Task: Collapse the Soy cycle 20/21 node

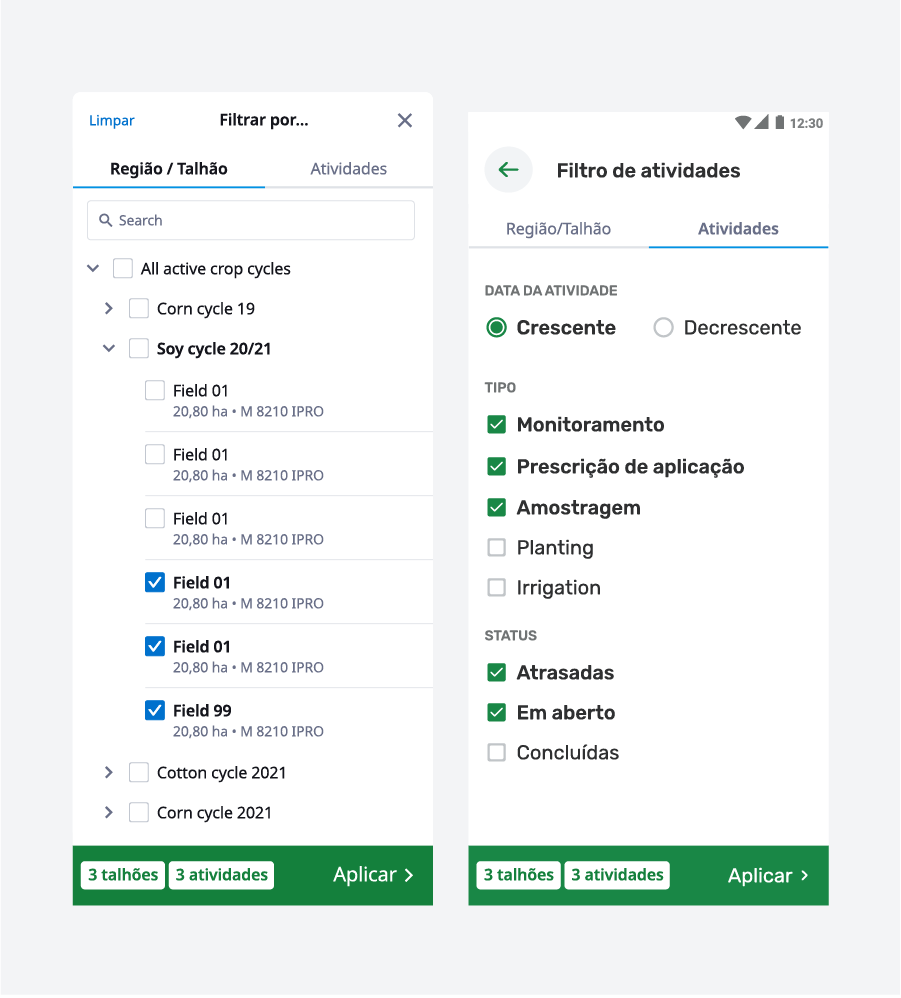Action: click(x=109, y=349)
